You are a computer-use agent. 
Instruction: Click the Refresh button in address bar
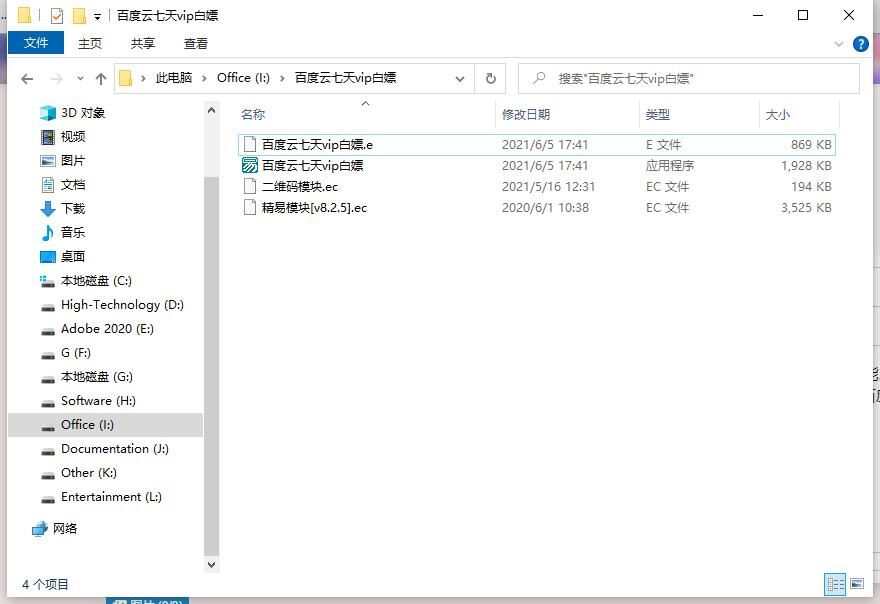[x=490, y=78]
